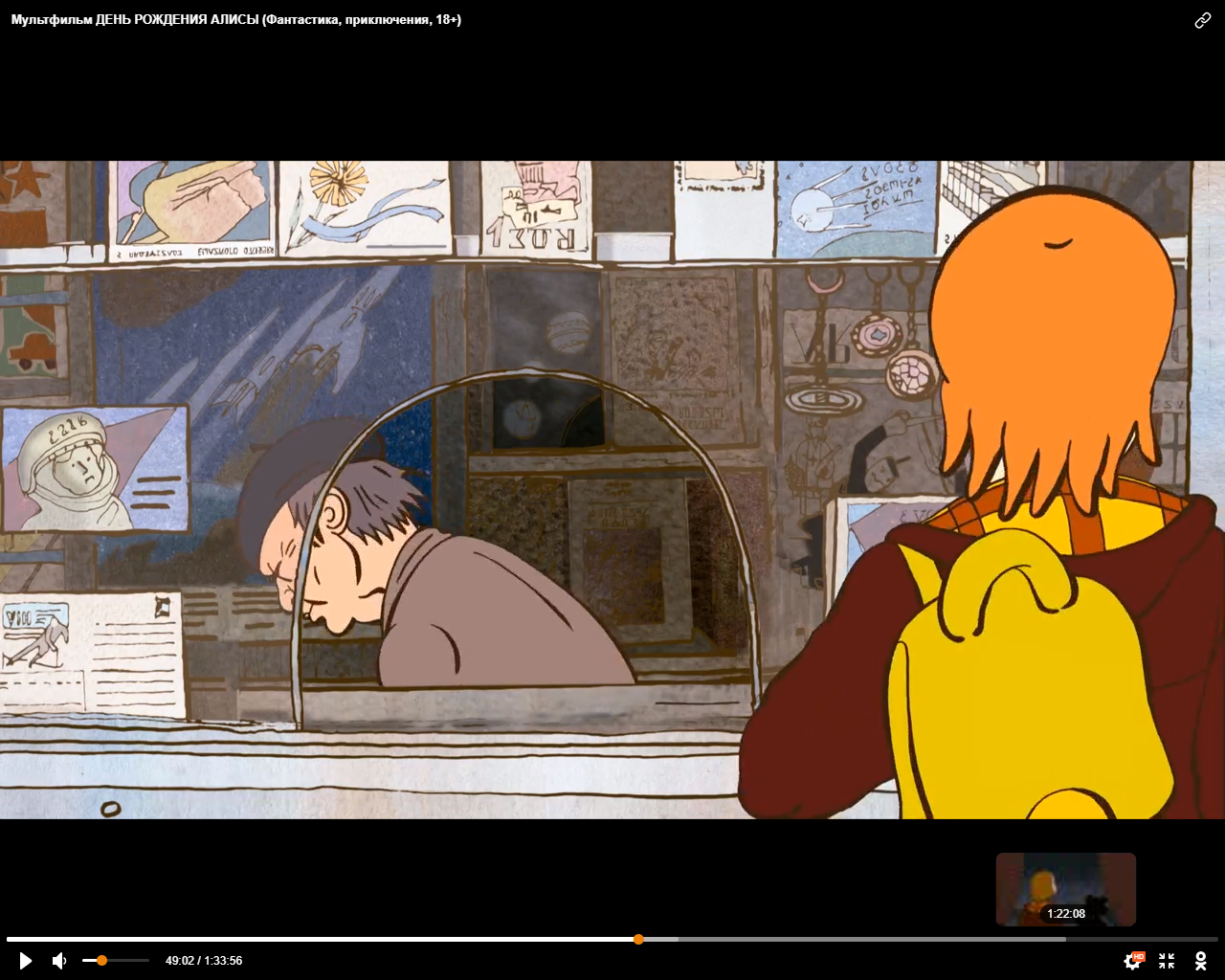Click the 1:22:08 preview timestamp label

point(1065,914)
